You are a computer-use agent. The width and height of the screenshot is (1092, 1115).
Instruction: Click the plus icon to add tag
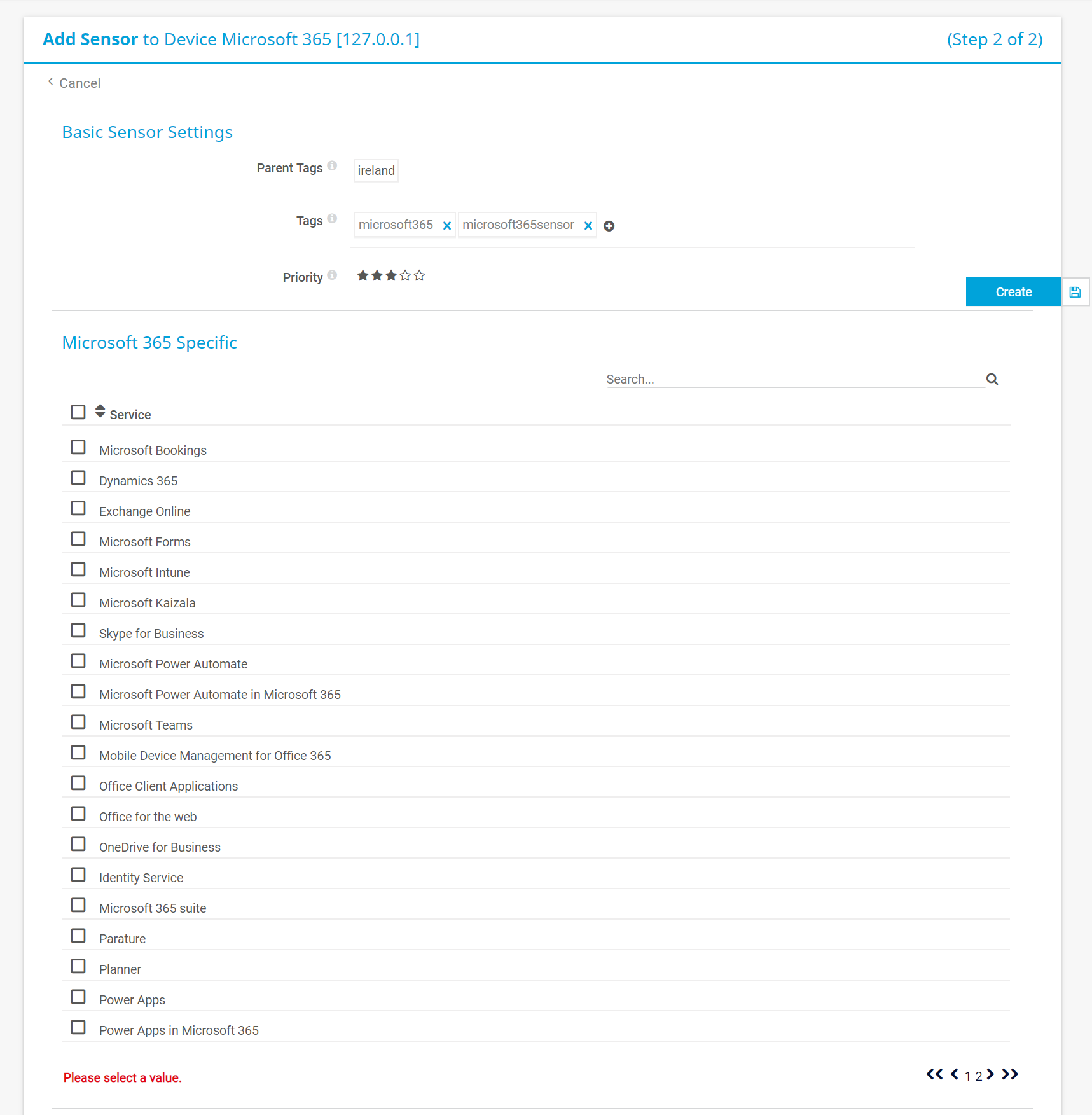point(609,226)
